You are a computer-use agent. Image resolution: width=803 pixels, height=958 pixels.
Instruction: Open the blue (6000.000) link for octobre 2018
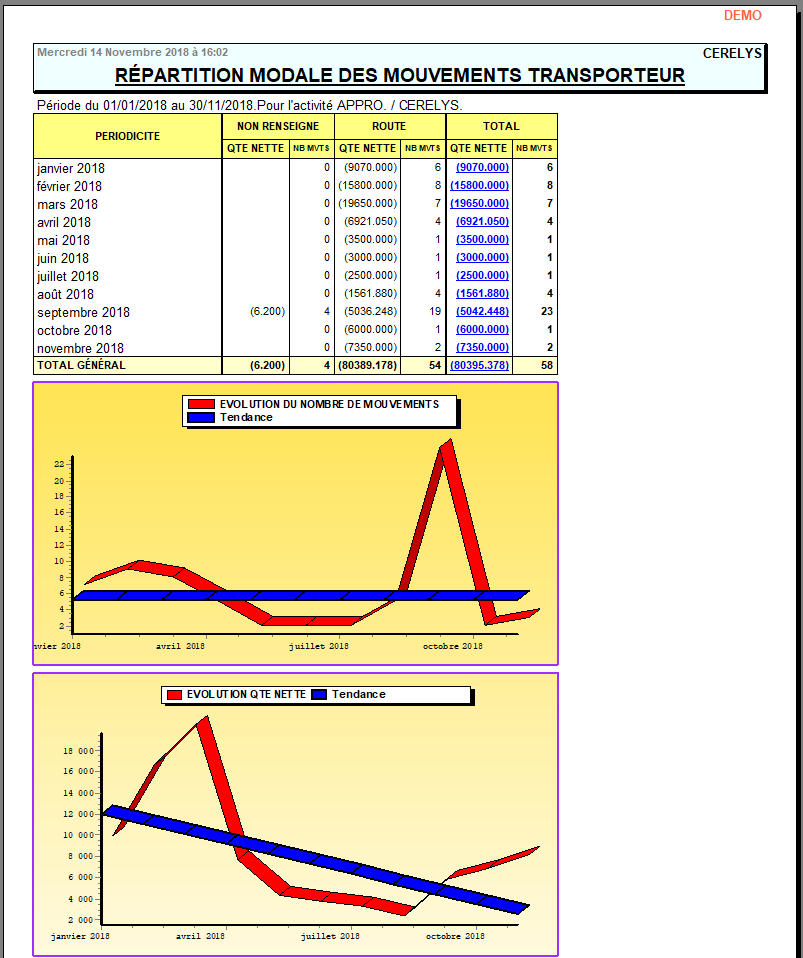(x=482, y=330)
